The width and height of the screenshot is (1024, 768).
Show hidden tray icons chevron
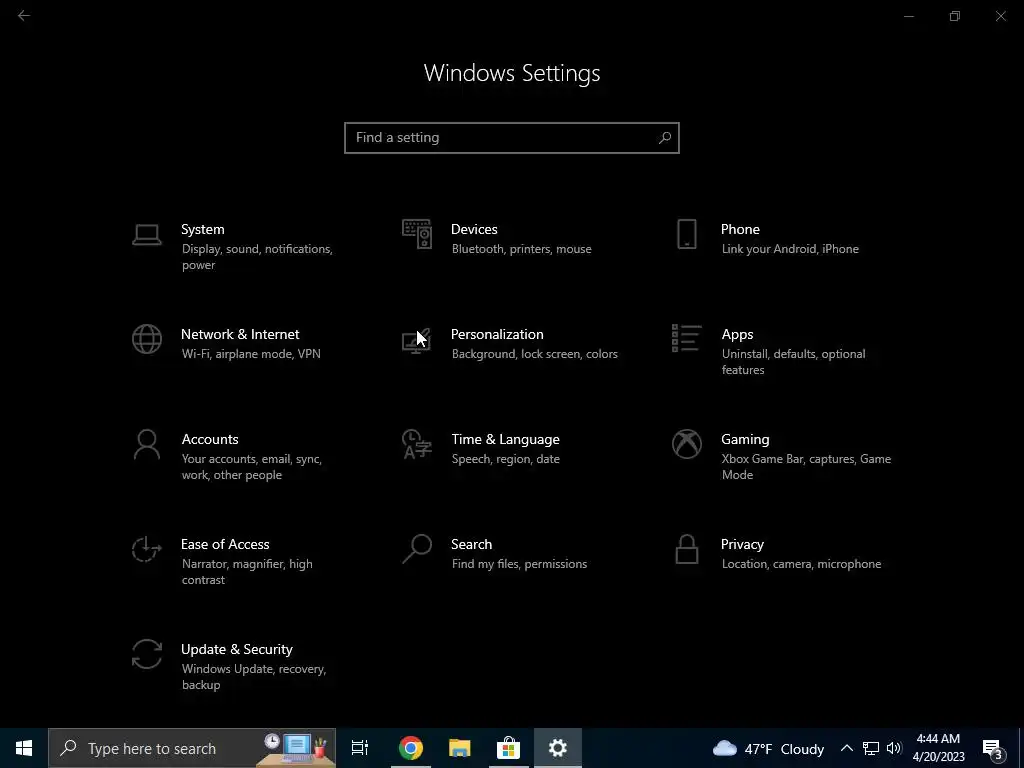tap(846, 748)
